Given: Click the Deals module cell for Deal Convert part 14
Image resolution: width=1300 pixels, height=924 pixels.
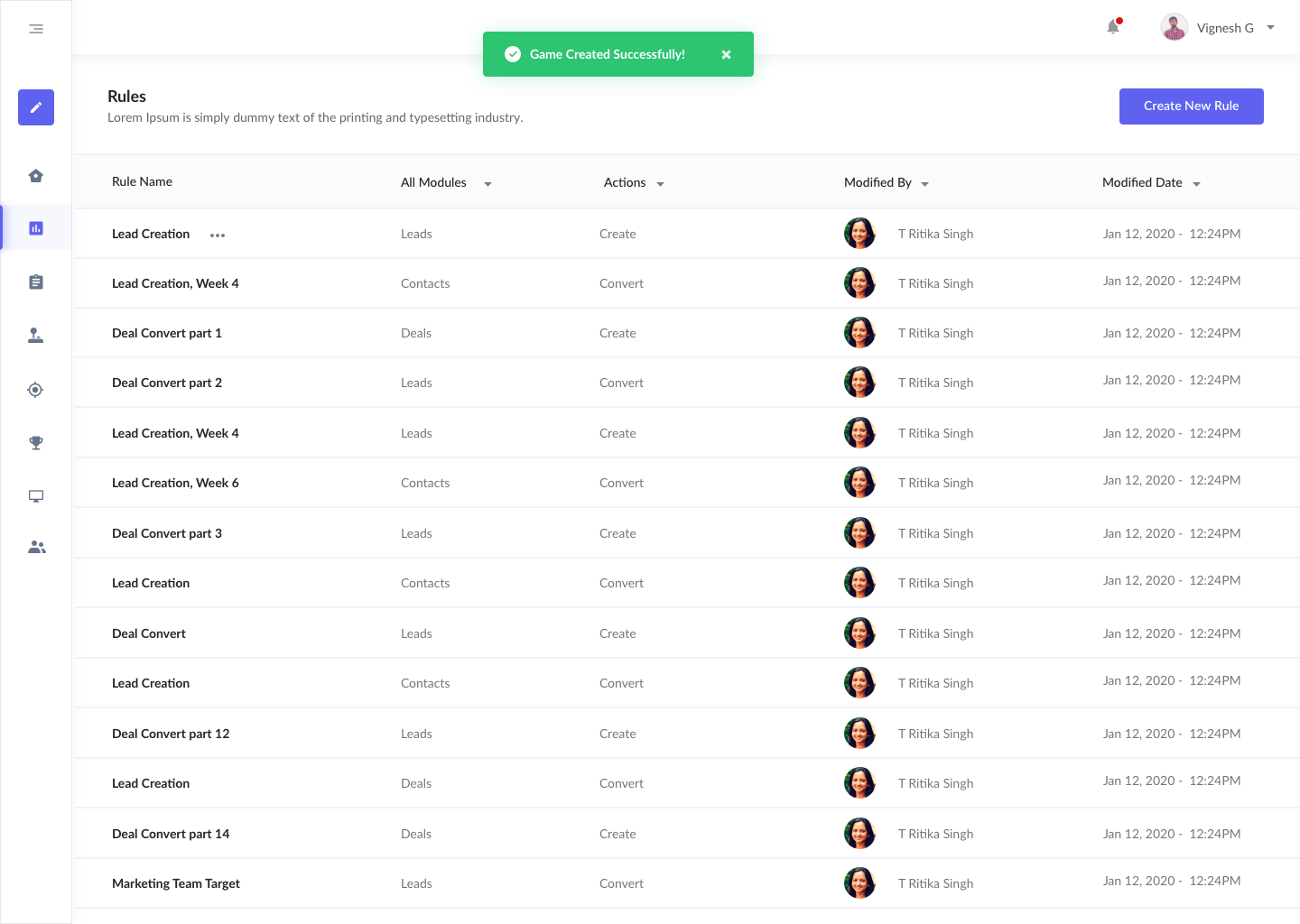Looking at the screenshot, I should 416,834.
